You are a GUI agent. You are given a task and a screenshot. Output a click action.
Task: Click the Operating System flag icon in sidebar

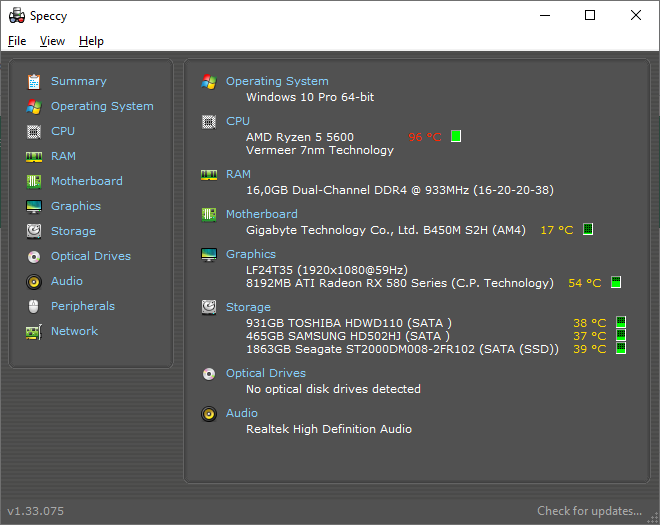tap(34, 107)
